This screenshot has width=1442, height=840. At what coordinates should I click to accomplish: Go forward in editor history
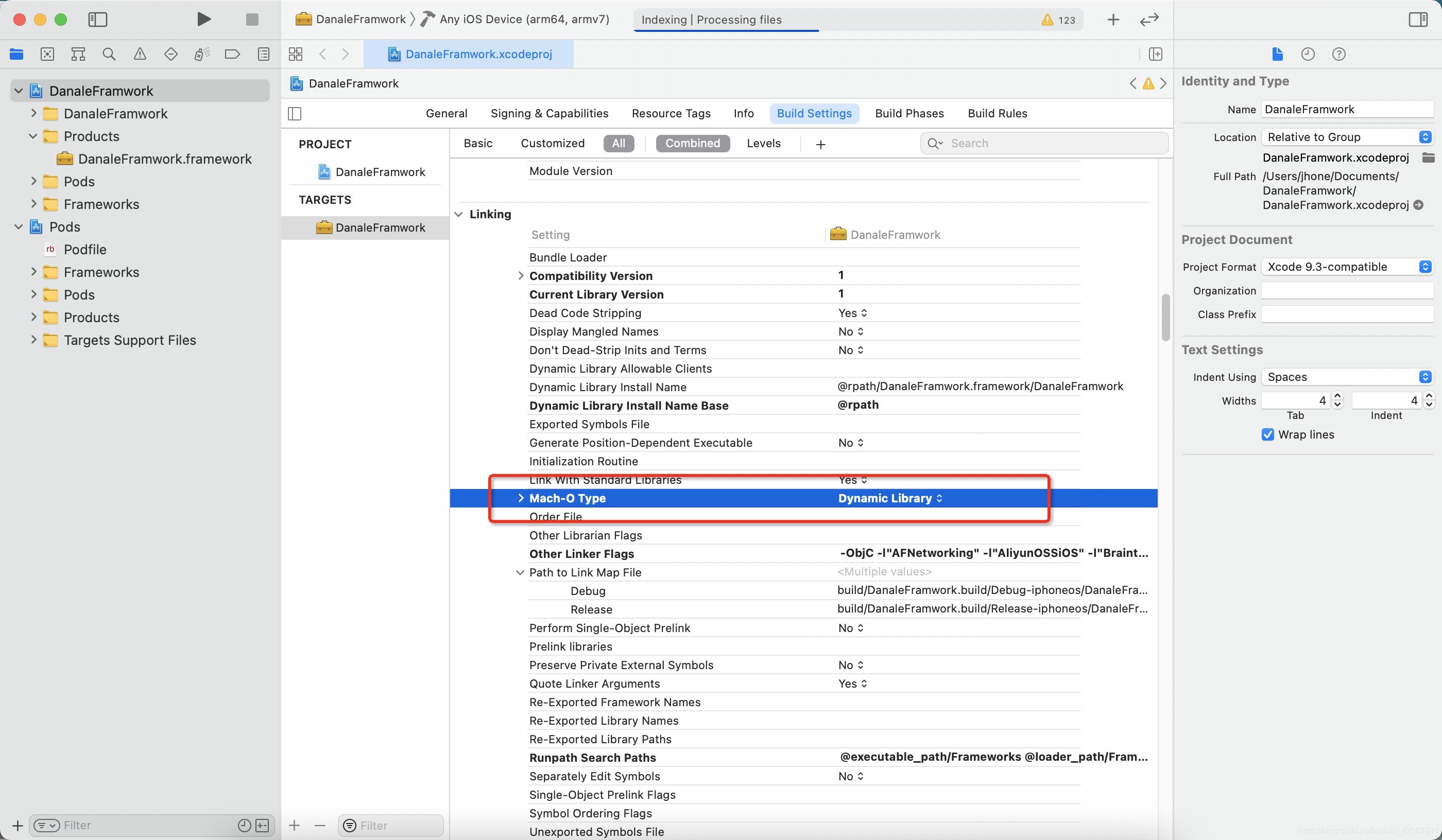[345, 55]
